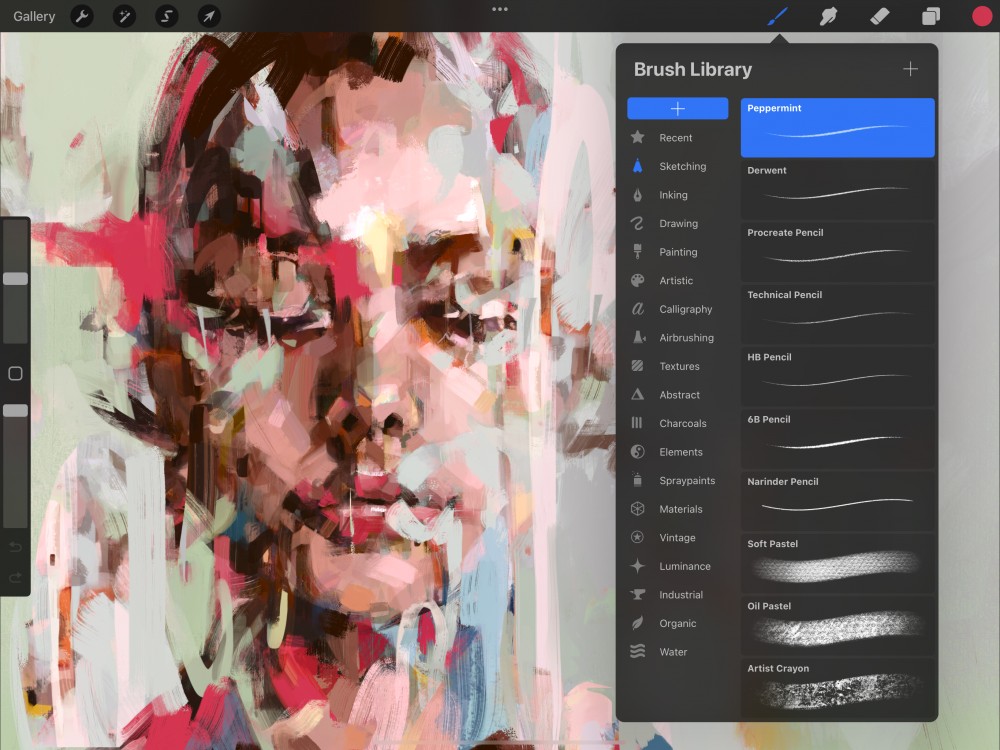Select the Eraser tool

879,16
